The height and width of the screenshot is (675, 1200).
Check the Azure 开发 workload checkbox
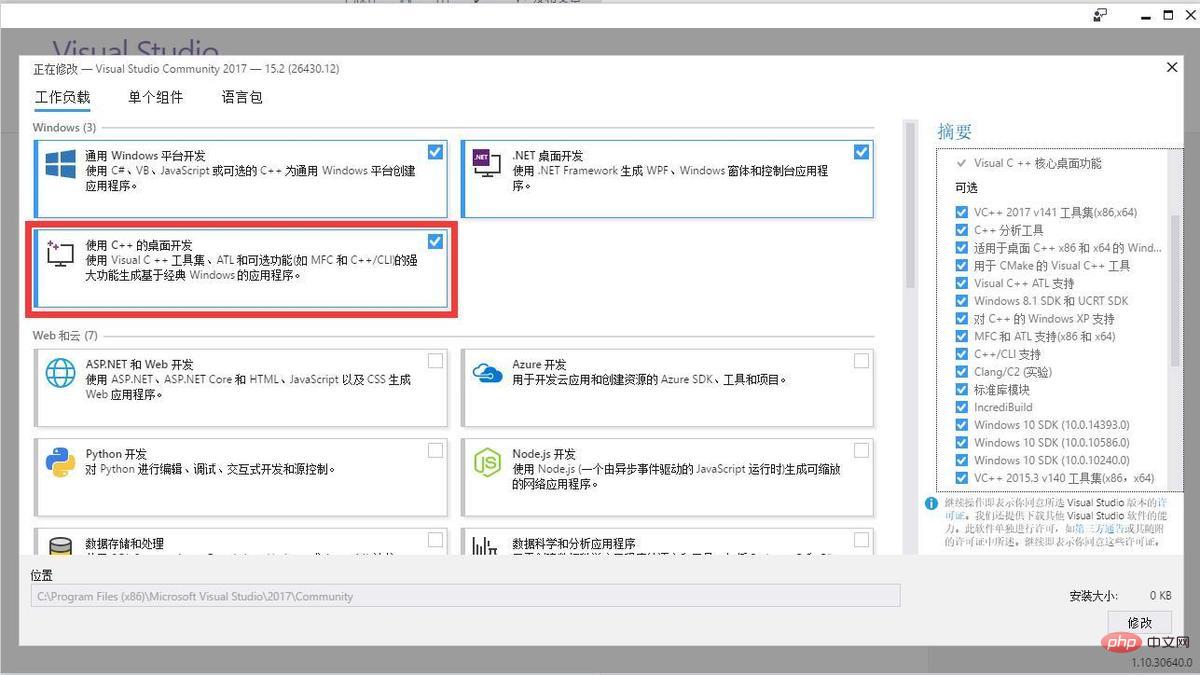(862, 361)
